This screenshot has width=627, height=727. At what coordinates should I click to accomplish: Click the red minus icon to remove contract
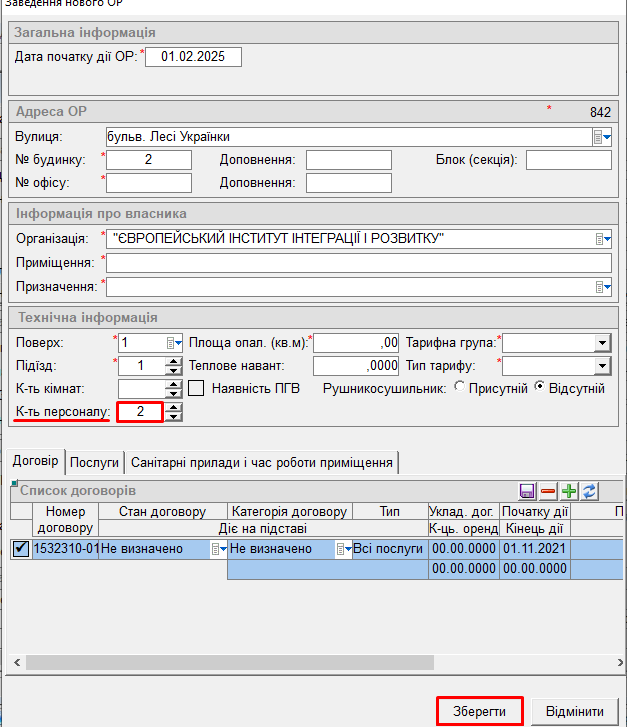point(548,491)
